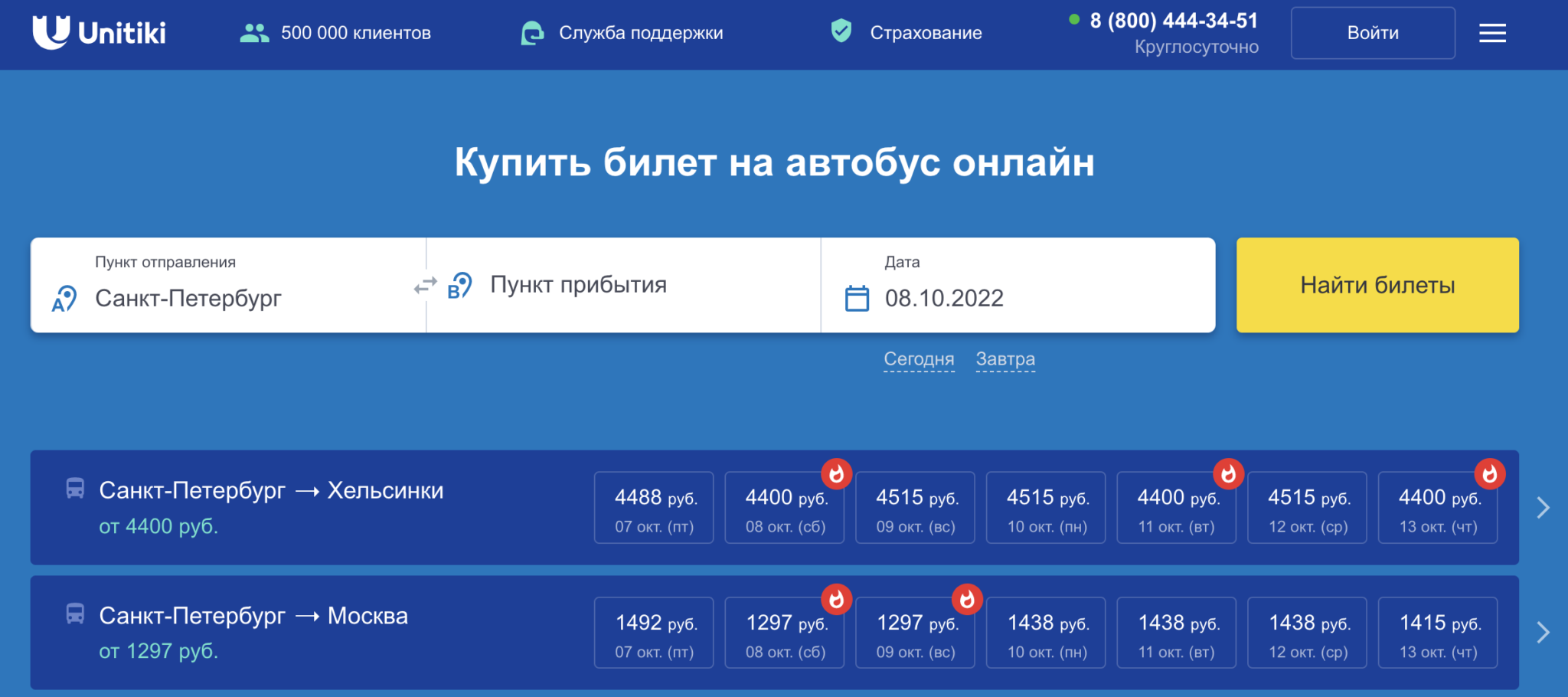Click the departure point A marker icon
The width and height of the screenshot is (1568, 697).
click(64, 298)
